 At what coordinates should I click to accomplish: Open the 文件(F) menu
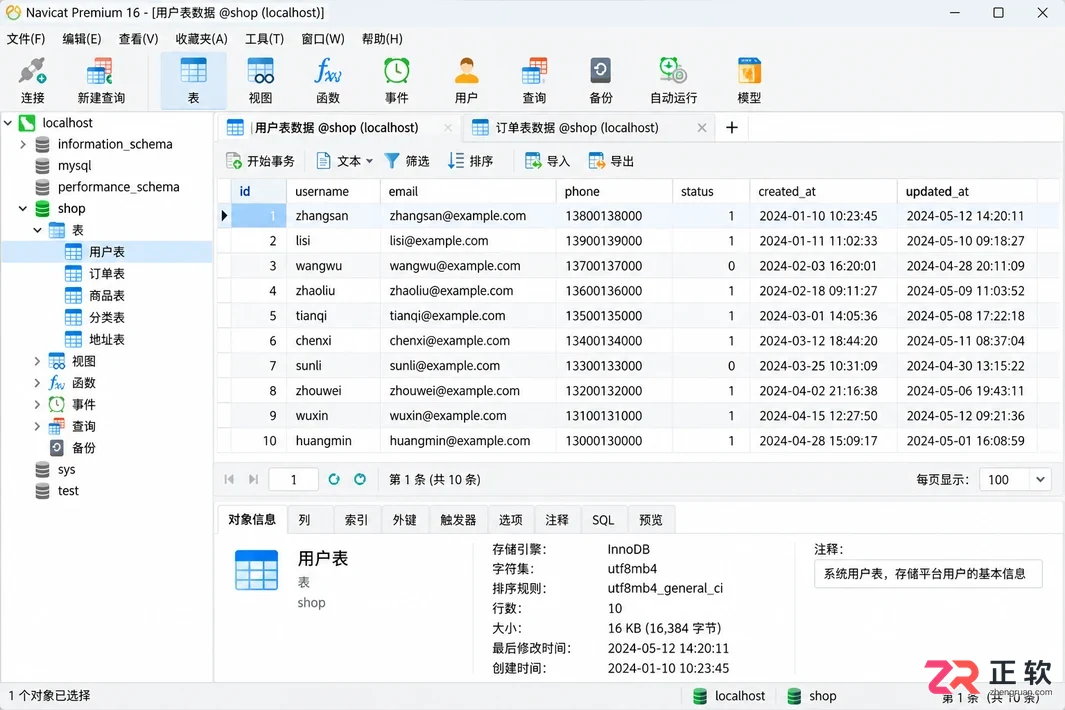26,39
